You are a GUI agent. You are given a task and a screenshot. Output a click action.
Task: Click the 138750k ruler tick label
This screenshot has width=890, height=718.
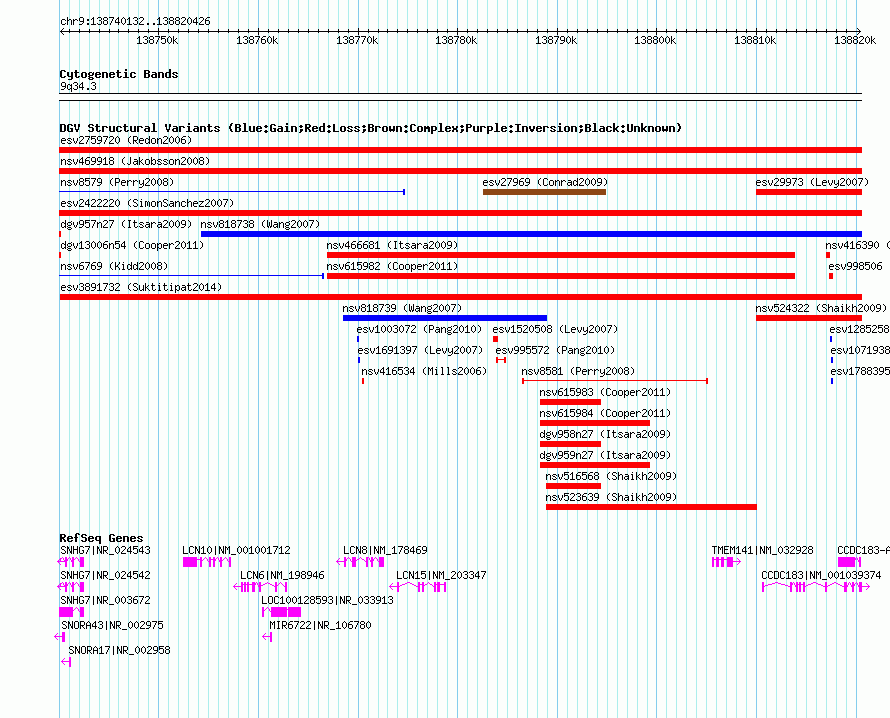click(x=157, y=40)
